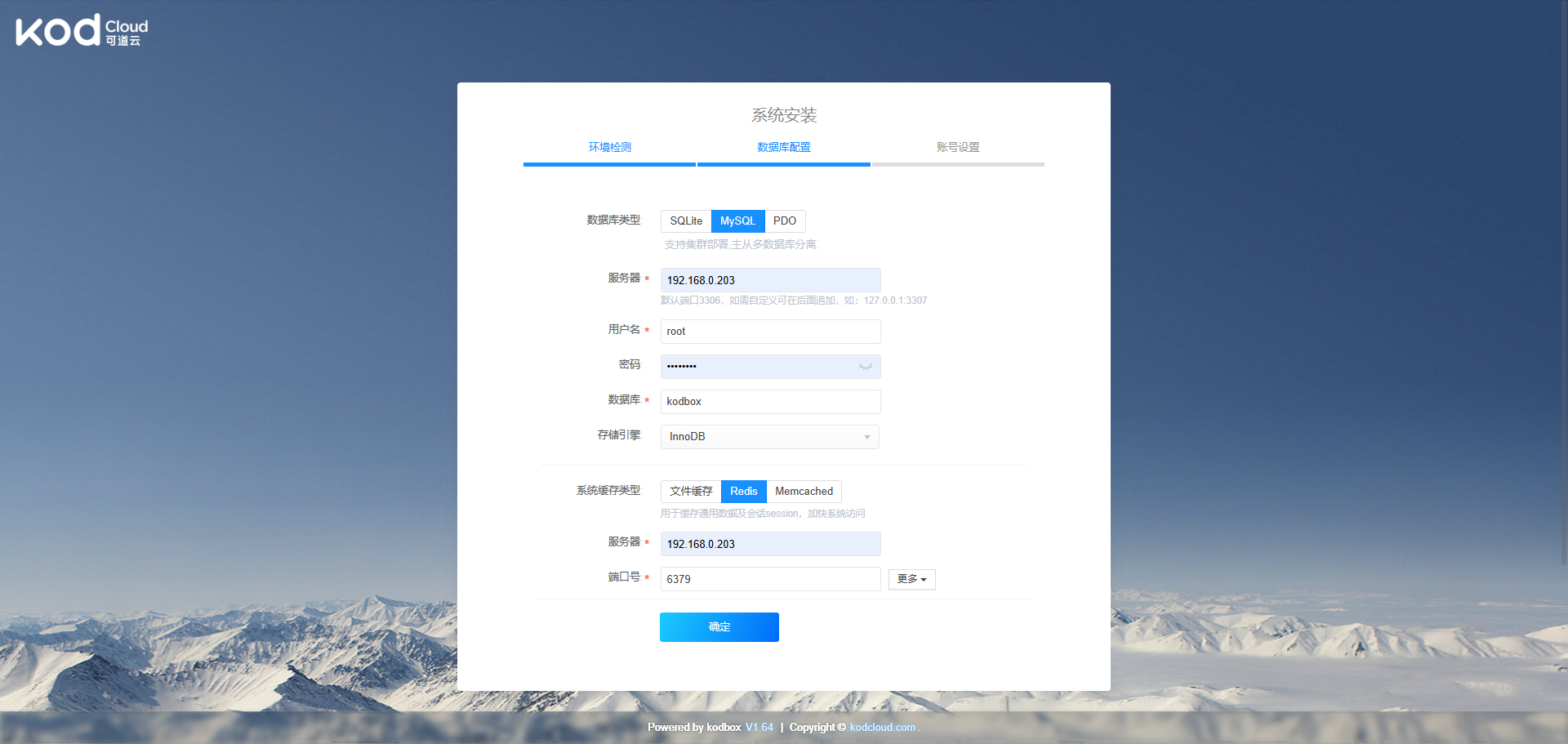Focus the Redis 服务器 address field
The width and height of the screenshot is (1568, 744).
771,544
